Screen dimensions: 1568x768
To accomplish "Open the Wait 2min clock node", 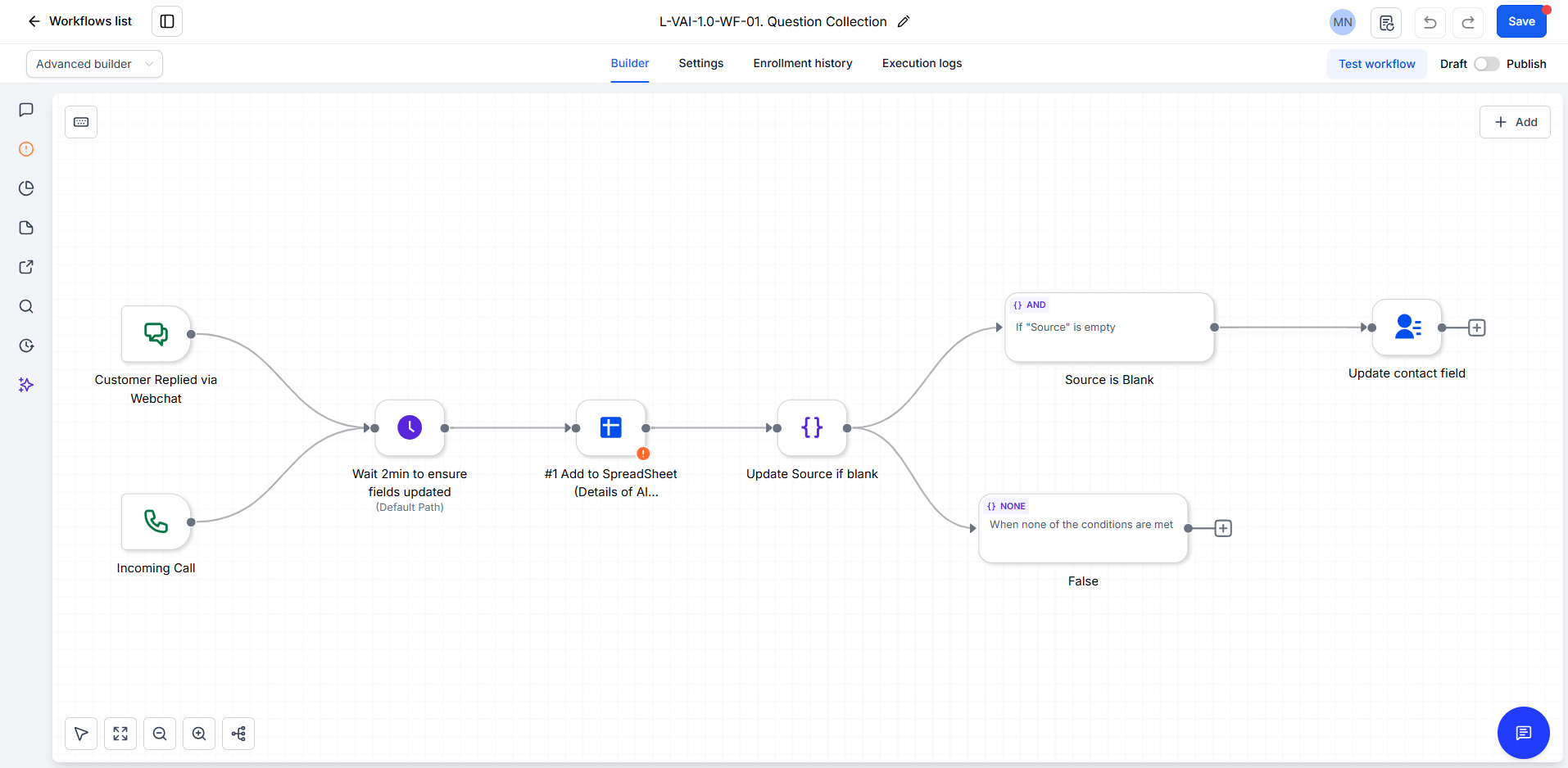I will point(410,427).
